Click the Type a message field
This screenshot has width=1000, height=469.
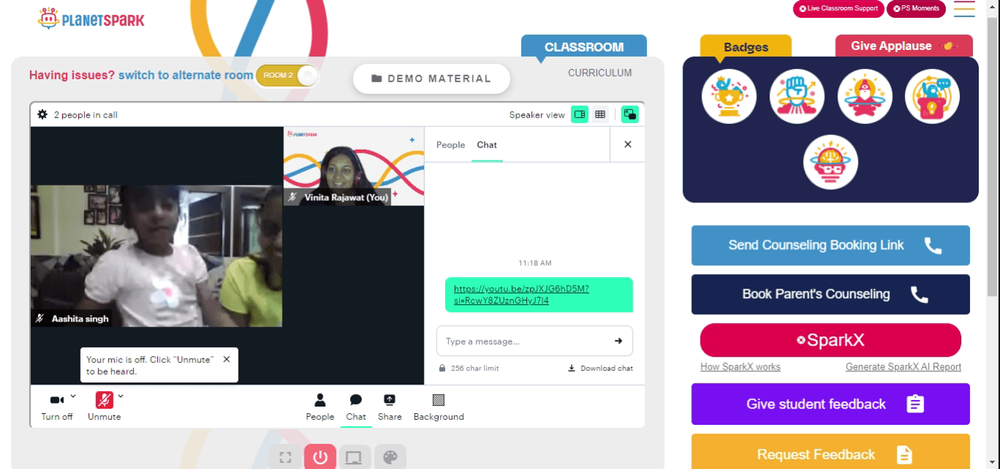tap(534, 341)
